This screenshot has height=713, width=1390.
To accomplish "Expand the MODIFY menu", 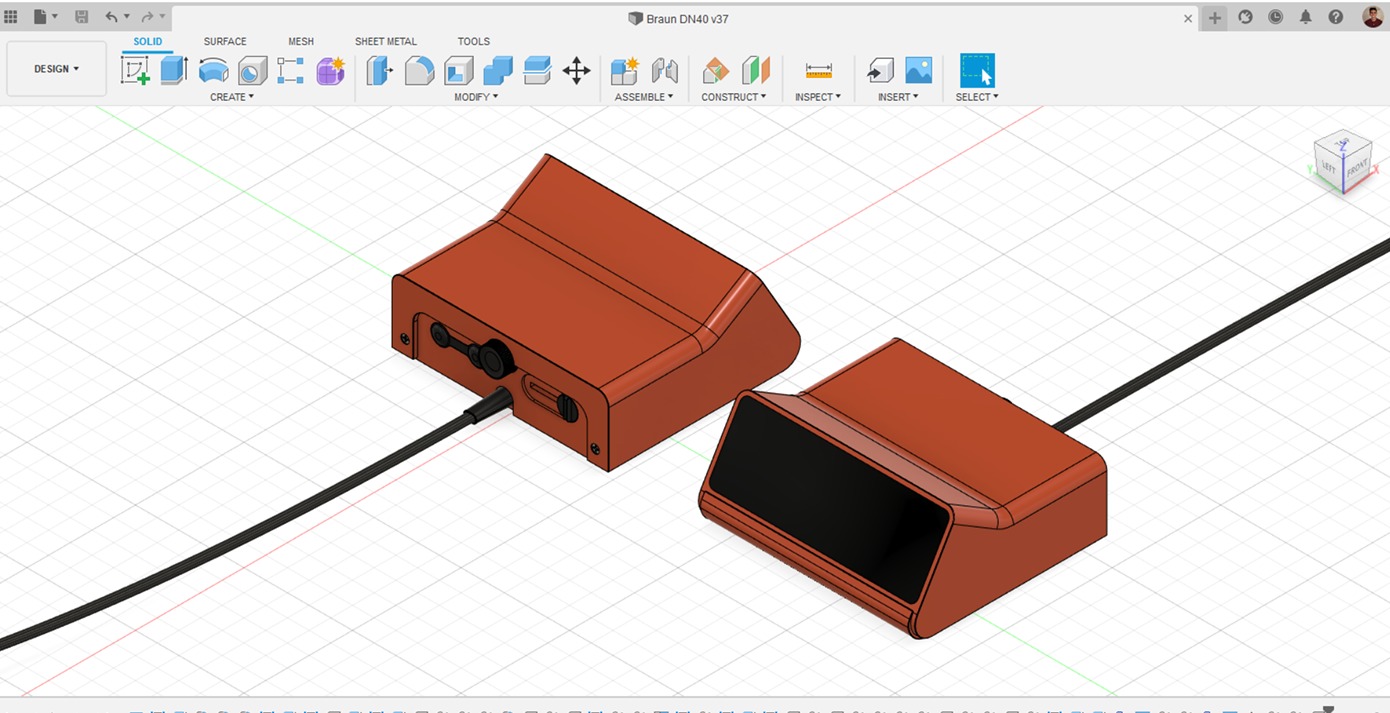I will (476, 97).
